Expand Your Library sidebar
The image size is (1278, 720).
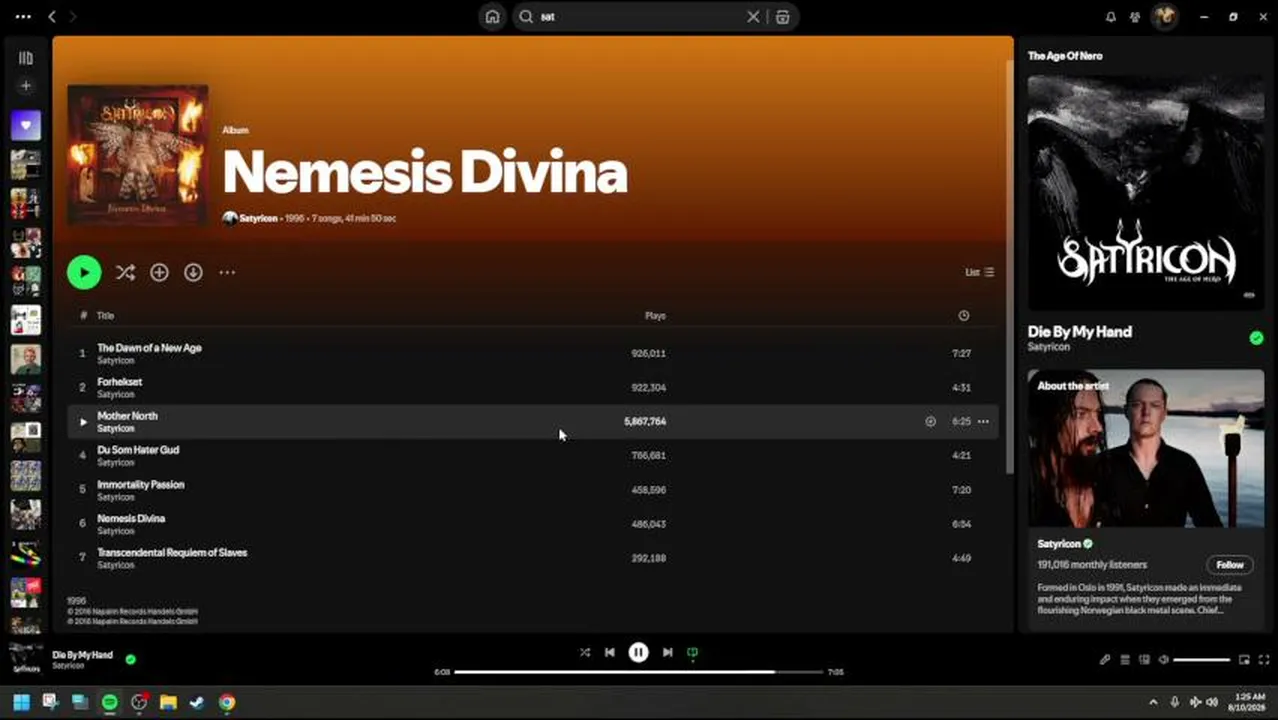(x=26, y=58)
